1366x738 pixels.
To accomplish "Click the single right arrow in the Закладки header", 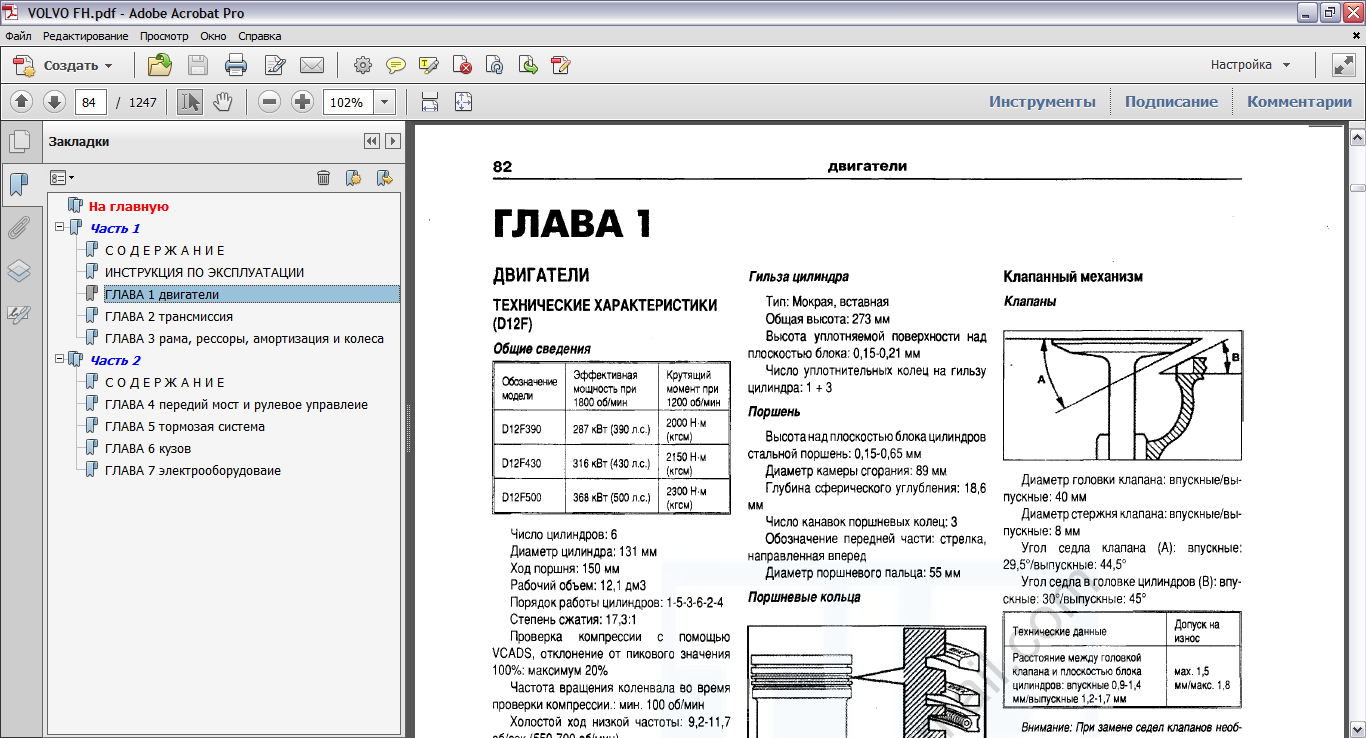I will 393,142.
